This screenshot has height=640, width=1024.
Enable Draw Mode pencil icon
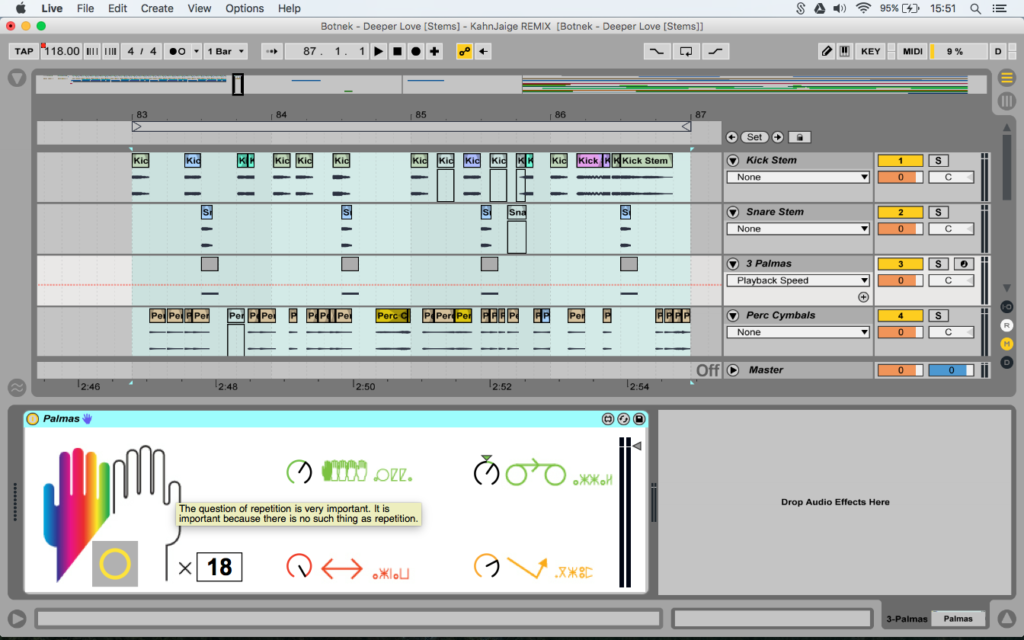tap(826, 51)
